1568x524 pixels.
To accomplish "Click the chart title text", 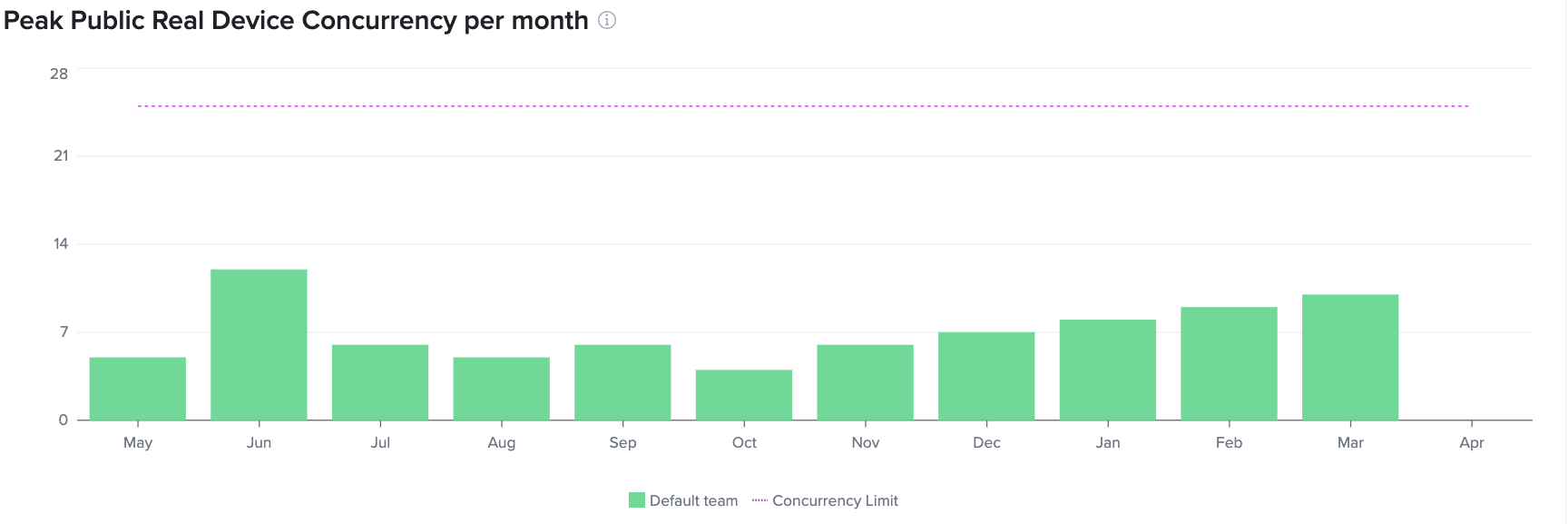I will click(x=296, y=21).
